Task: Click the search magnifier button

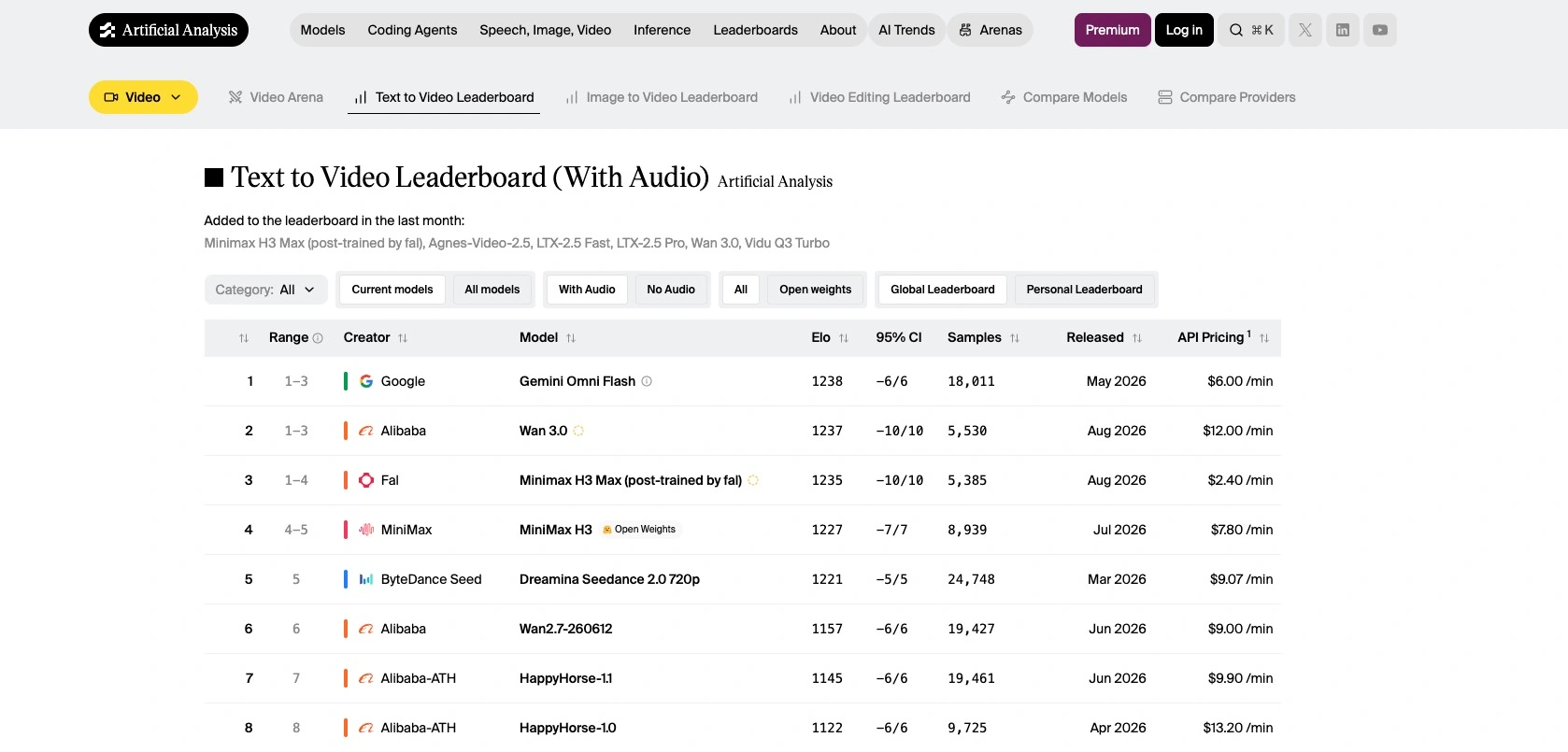Action: click(x=1251, y=30)
